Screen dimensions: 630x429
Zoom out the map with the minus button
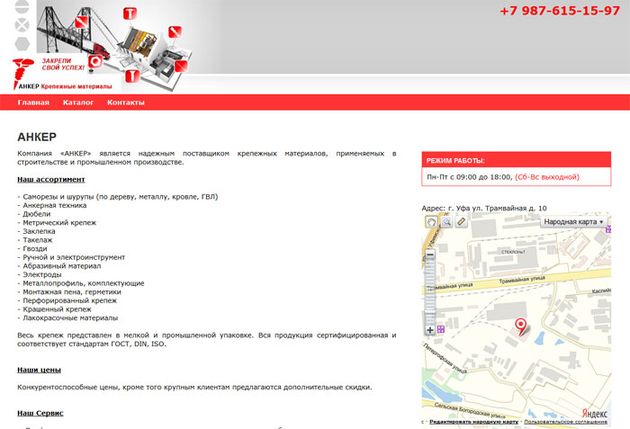(x=430, y=254)
